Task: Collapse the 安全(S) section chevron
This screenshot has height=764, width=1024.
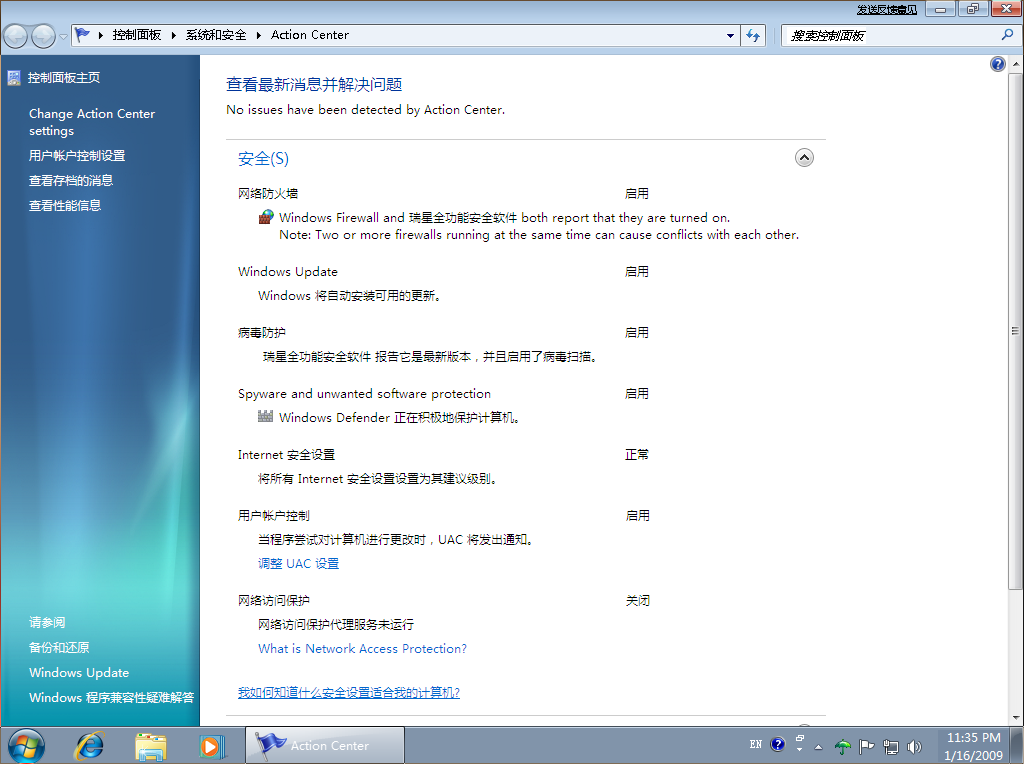Action: (804, 157)
